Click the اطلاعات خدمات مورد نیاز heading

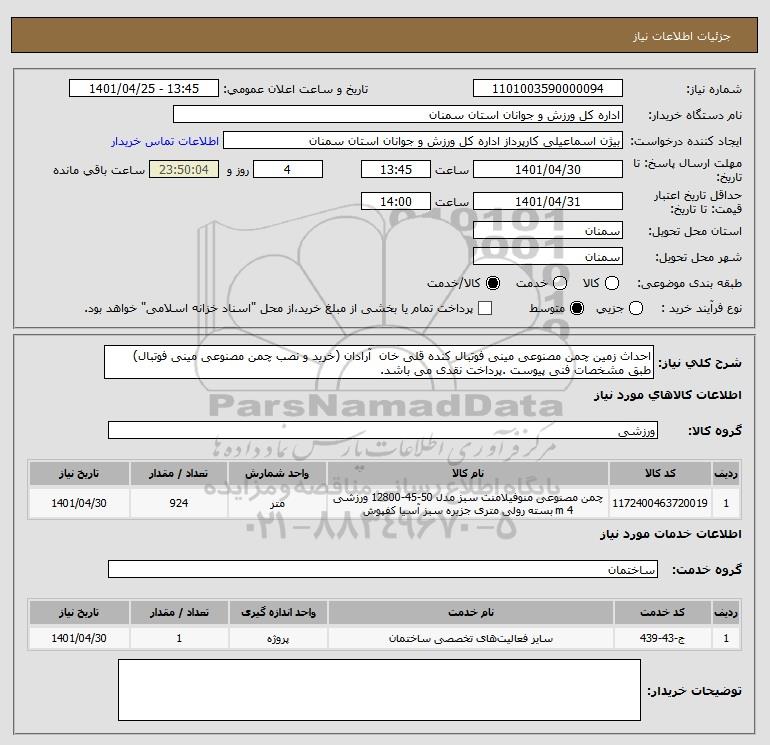pyautogui.click(x=671, y=534)
